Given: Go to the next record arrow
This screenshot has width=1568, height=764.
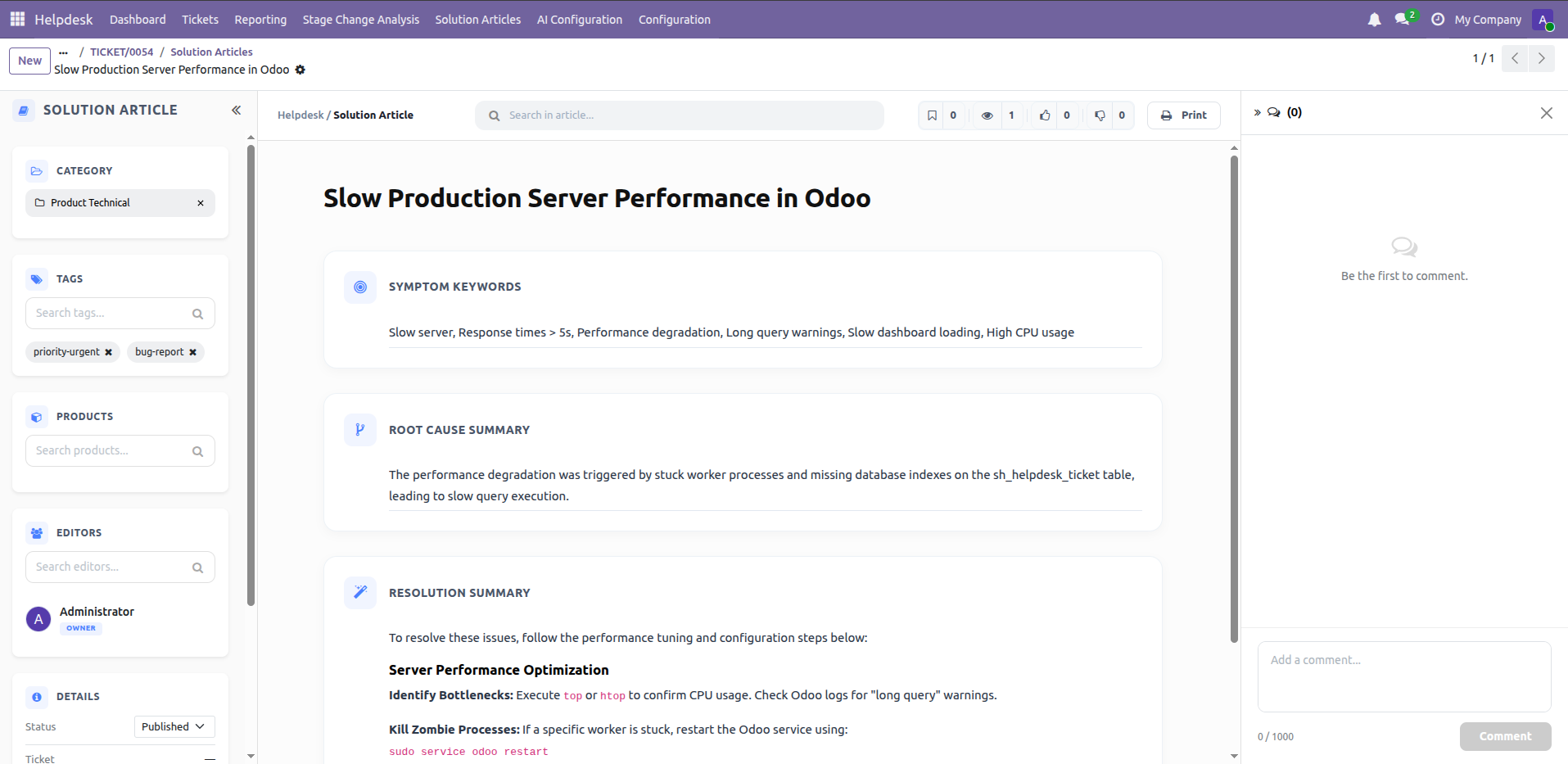Looking at the screenshot, I should tap(1541, 58).
